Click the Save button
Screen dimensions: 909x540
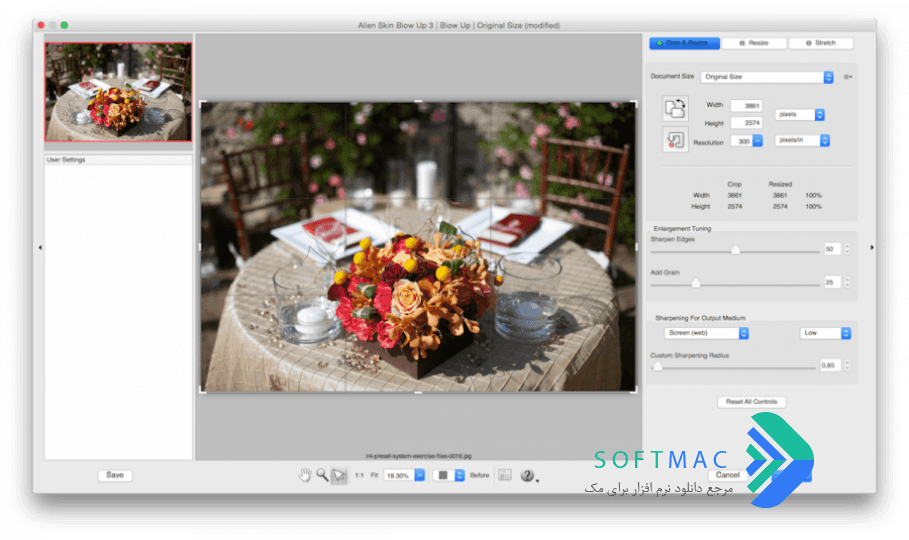(x=115, y=475)
